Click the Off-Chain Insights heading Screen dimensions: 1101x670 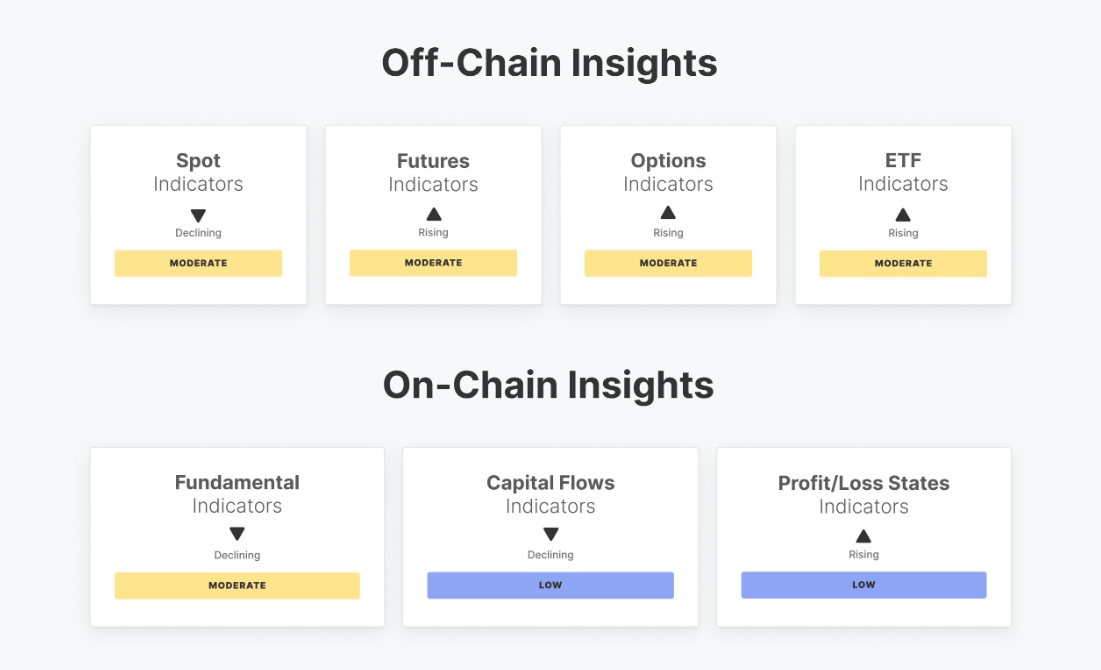pyautogui.click(x=549, y=63)
